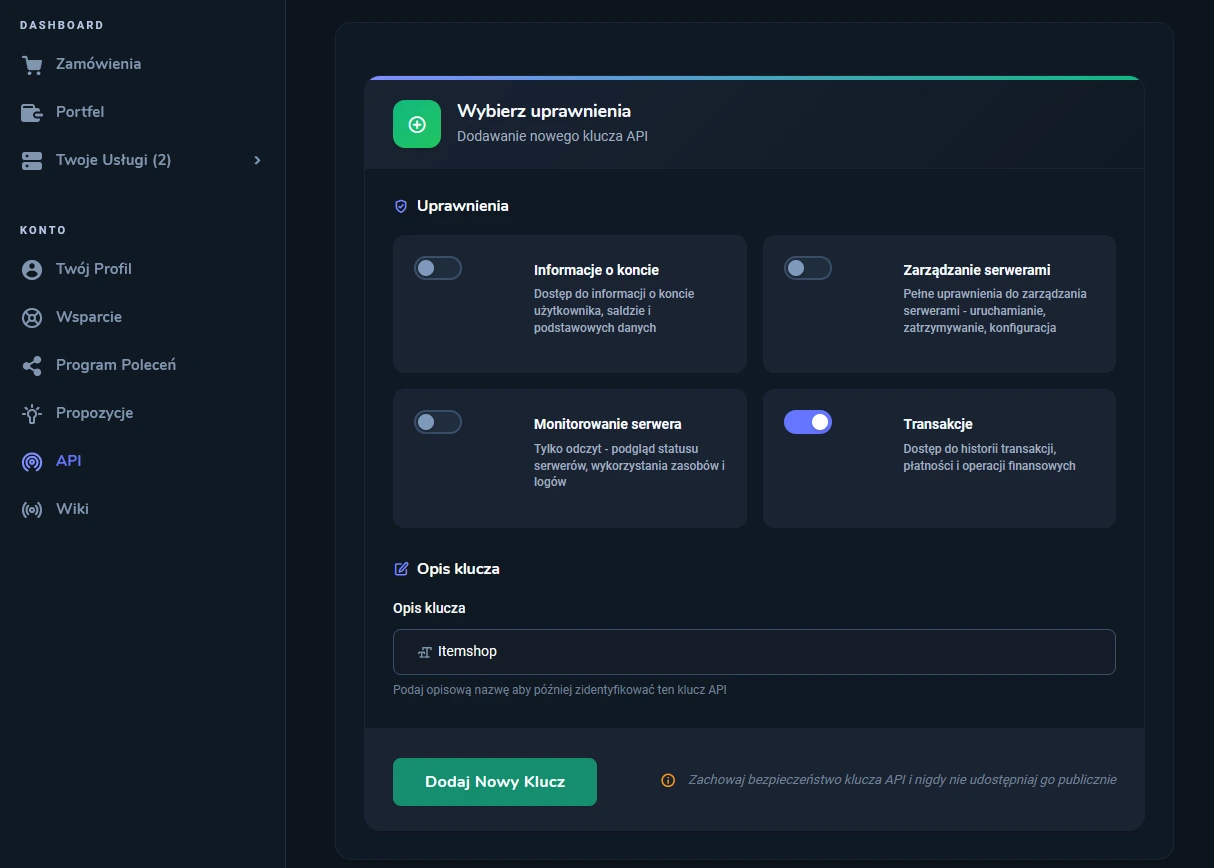Enable the Informacje o koncie toggle
The height and width of the screenshot is (868, 1214).
pyautogui.click(x=438, y=268)
